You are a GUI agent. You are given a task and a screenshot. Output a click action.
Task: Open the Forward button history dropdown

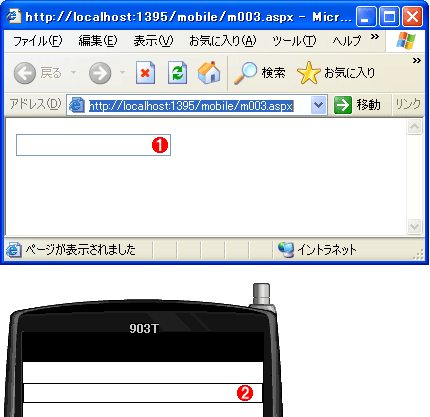(122, 72)
